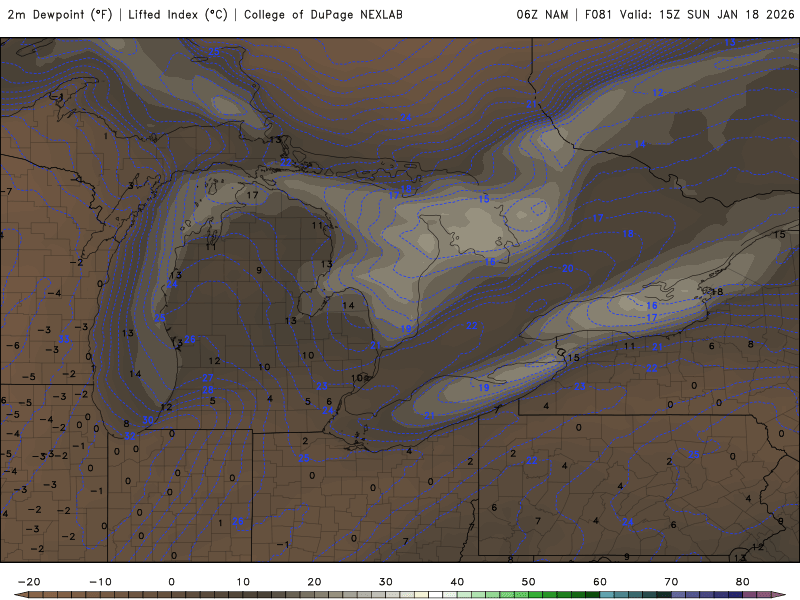The width and height of the screenshot is (800, 600).
Task: Click the blue "32" contour label
Action: (x=130, y=436)
